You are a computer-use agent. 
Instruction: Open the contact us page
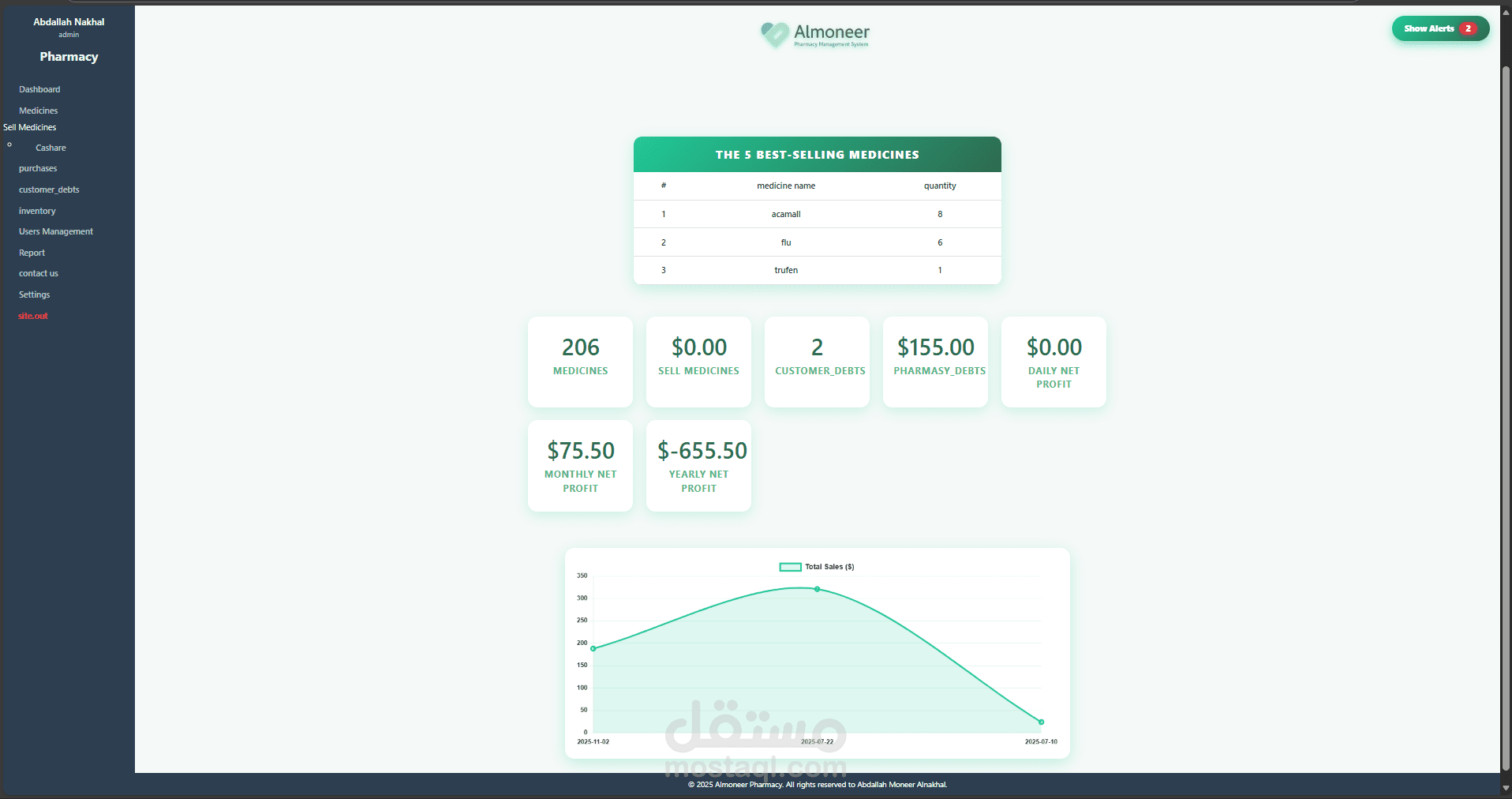pos(38,272)
